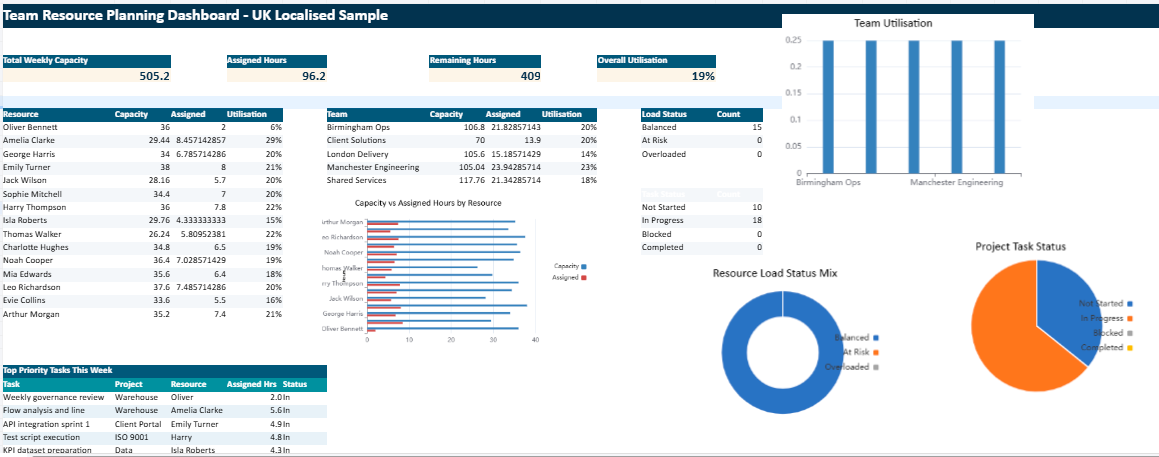Select the At Risk orange legend swatch
1159x457 pixels.
[875, 352]
